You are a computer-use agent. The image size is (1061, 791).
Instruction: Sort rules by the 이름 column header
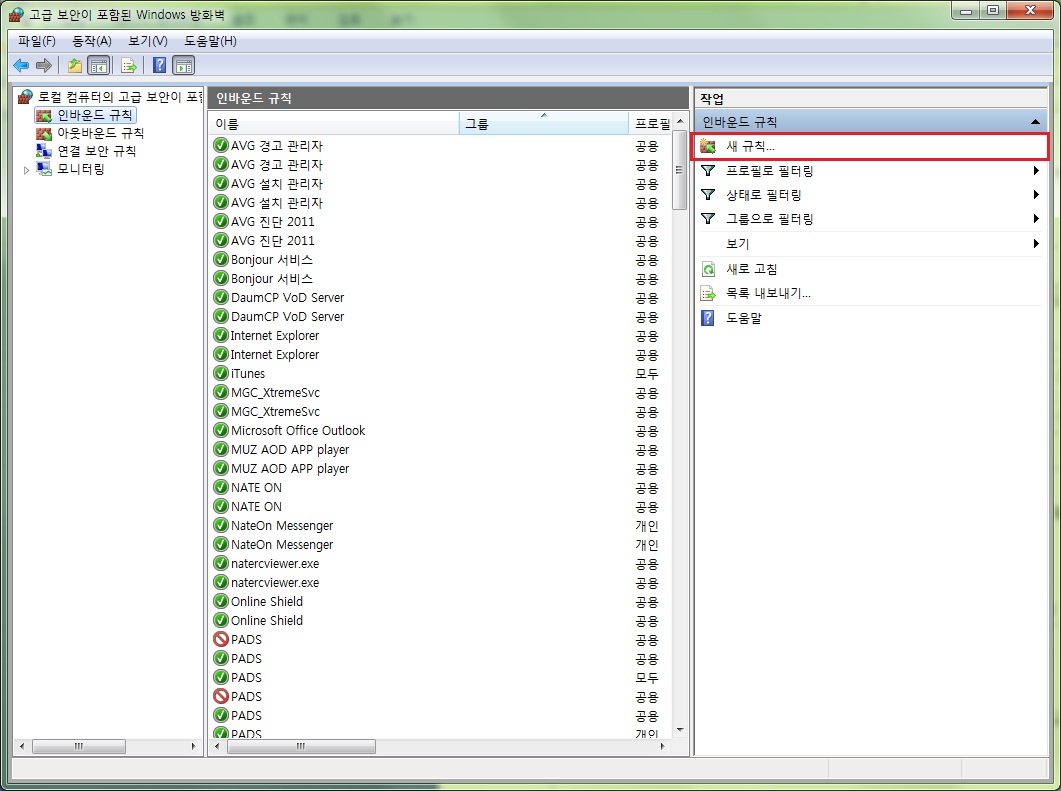pyautogui.click(x=334, y=124)
